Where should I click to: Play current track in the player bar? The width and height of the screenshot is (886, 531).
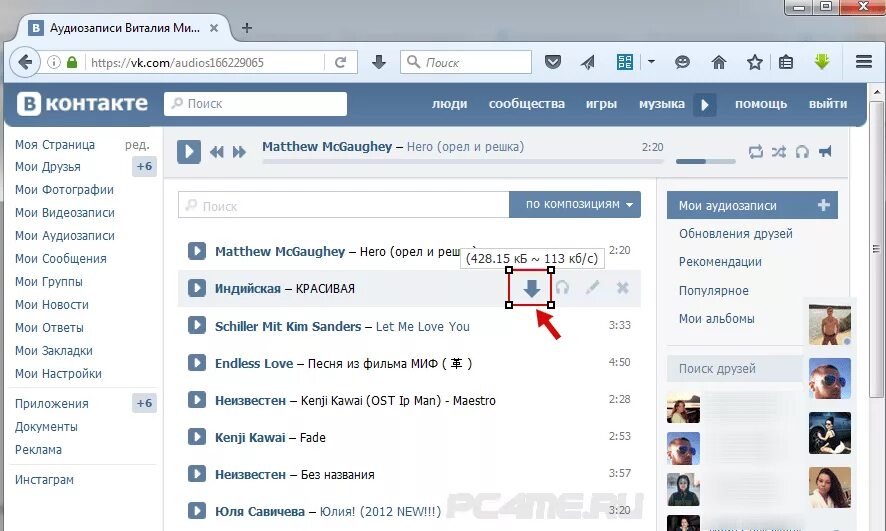click(189, 151)
